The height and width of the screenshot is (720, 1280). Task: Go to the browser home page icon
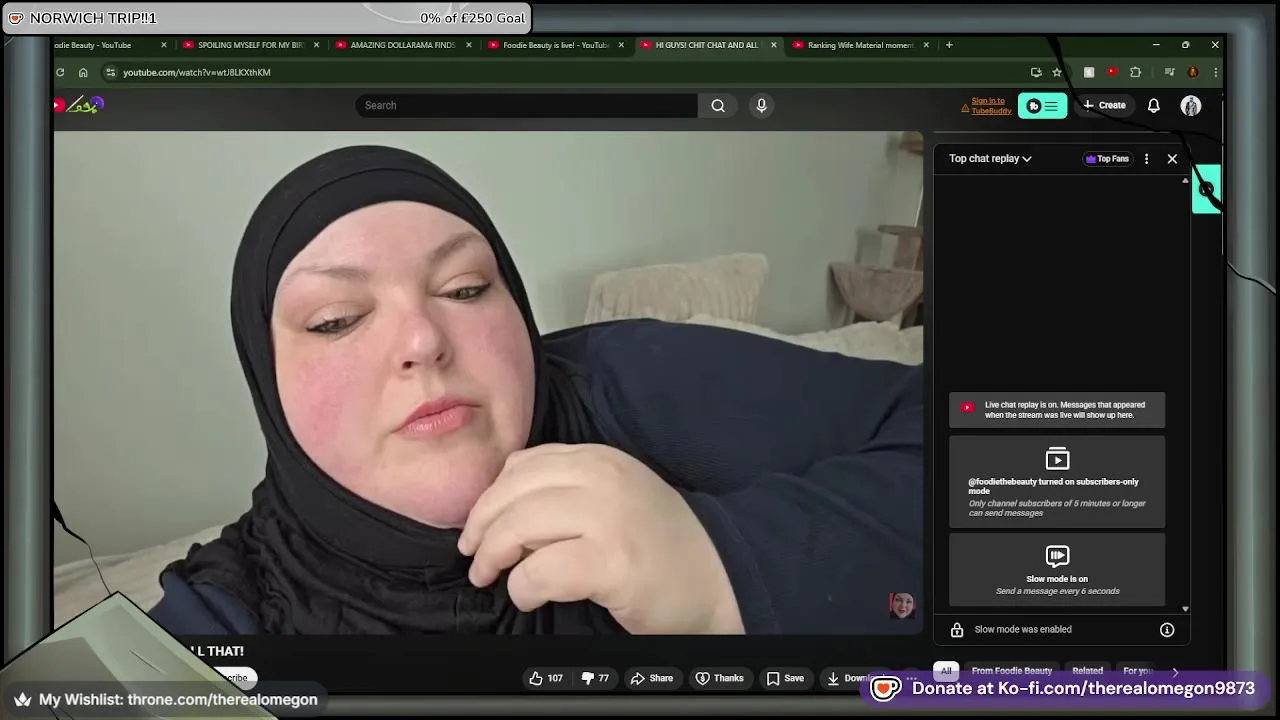[x=83, y=72]
